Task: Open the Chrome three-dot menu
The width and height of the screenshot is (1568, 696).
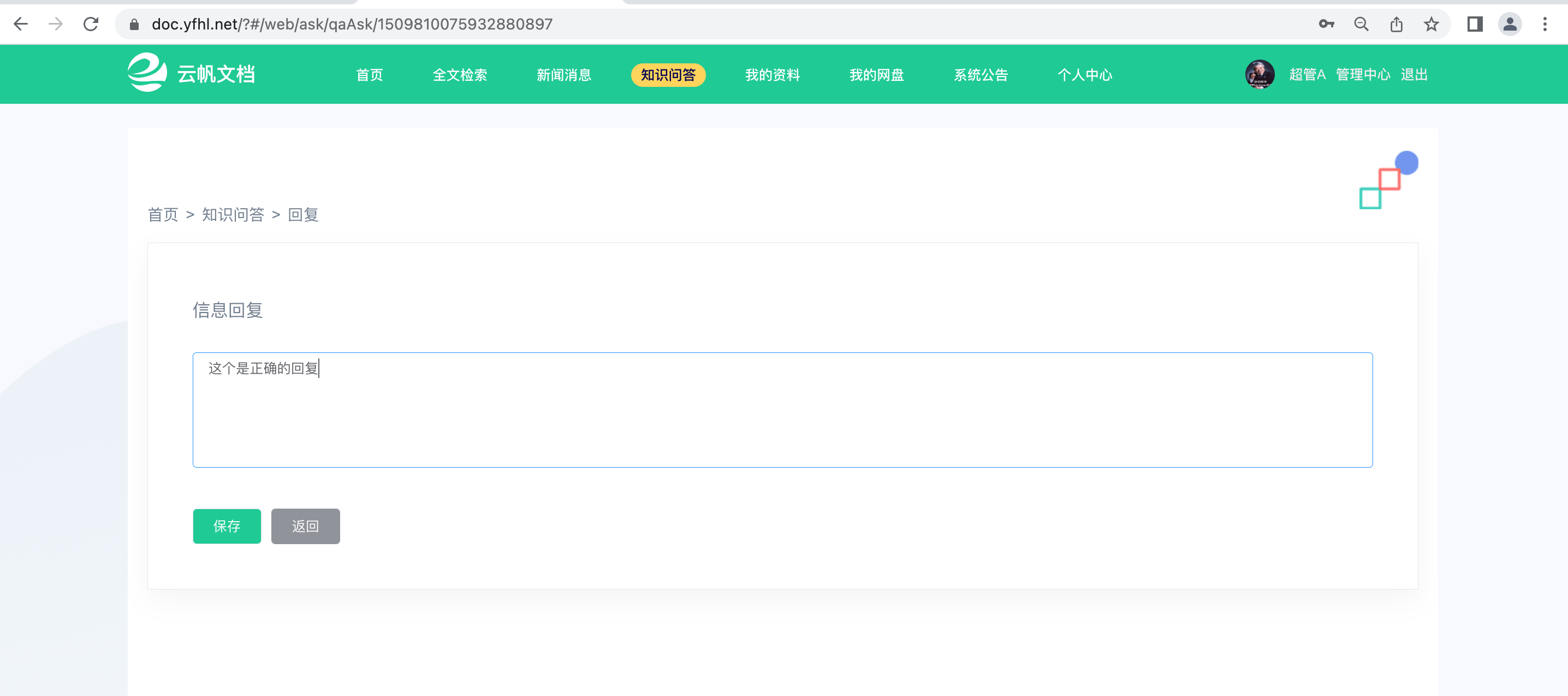Action: [1545, 25]
